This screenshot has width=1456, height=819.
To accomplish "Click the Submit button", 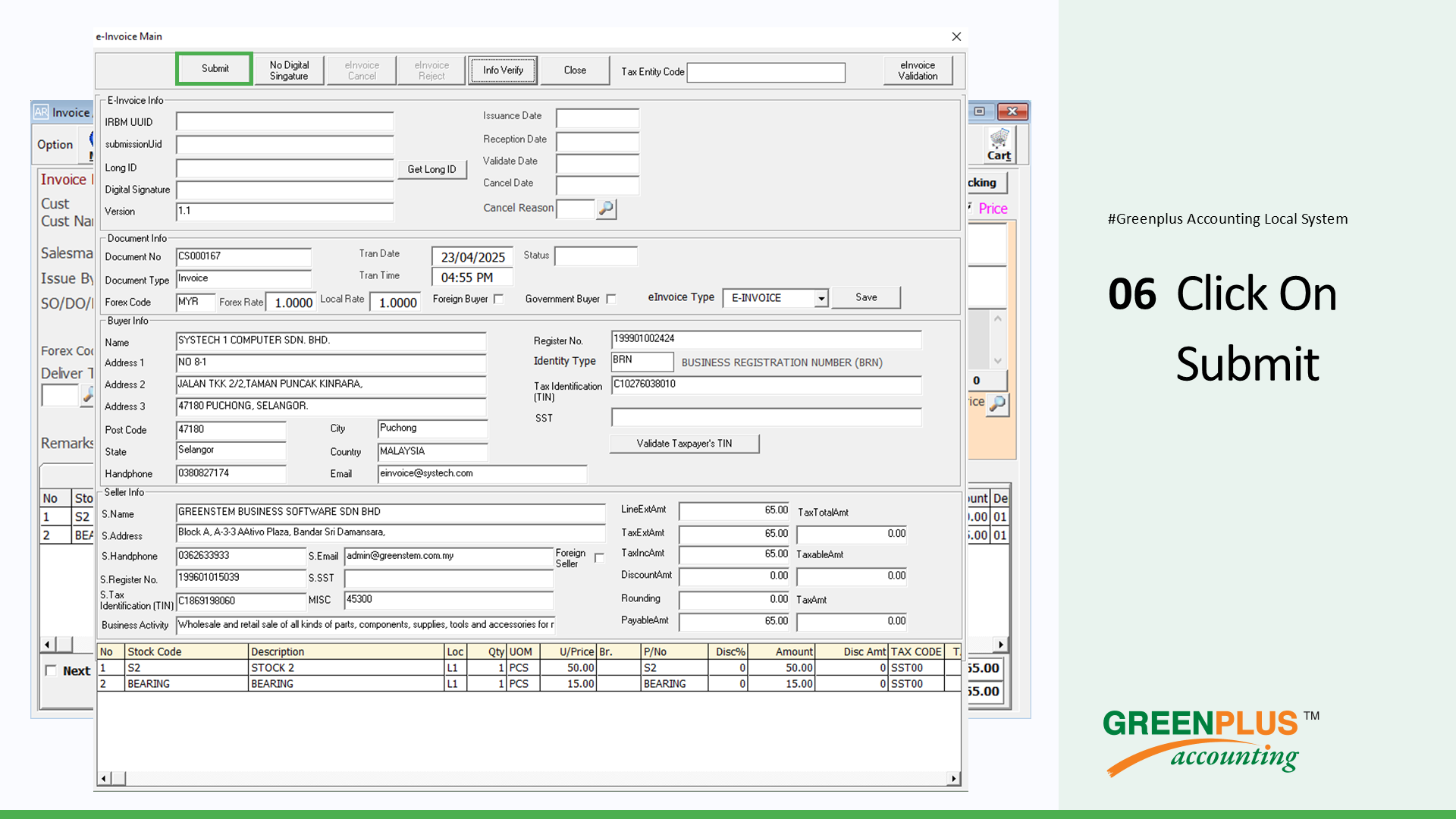I will [215, 69].
